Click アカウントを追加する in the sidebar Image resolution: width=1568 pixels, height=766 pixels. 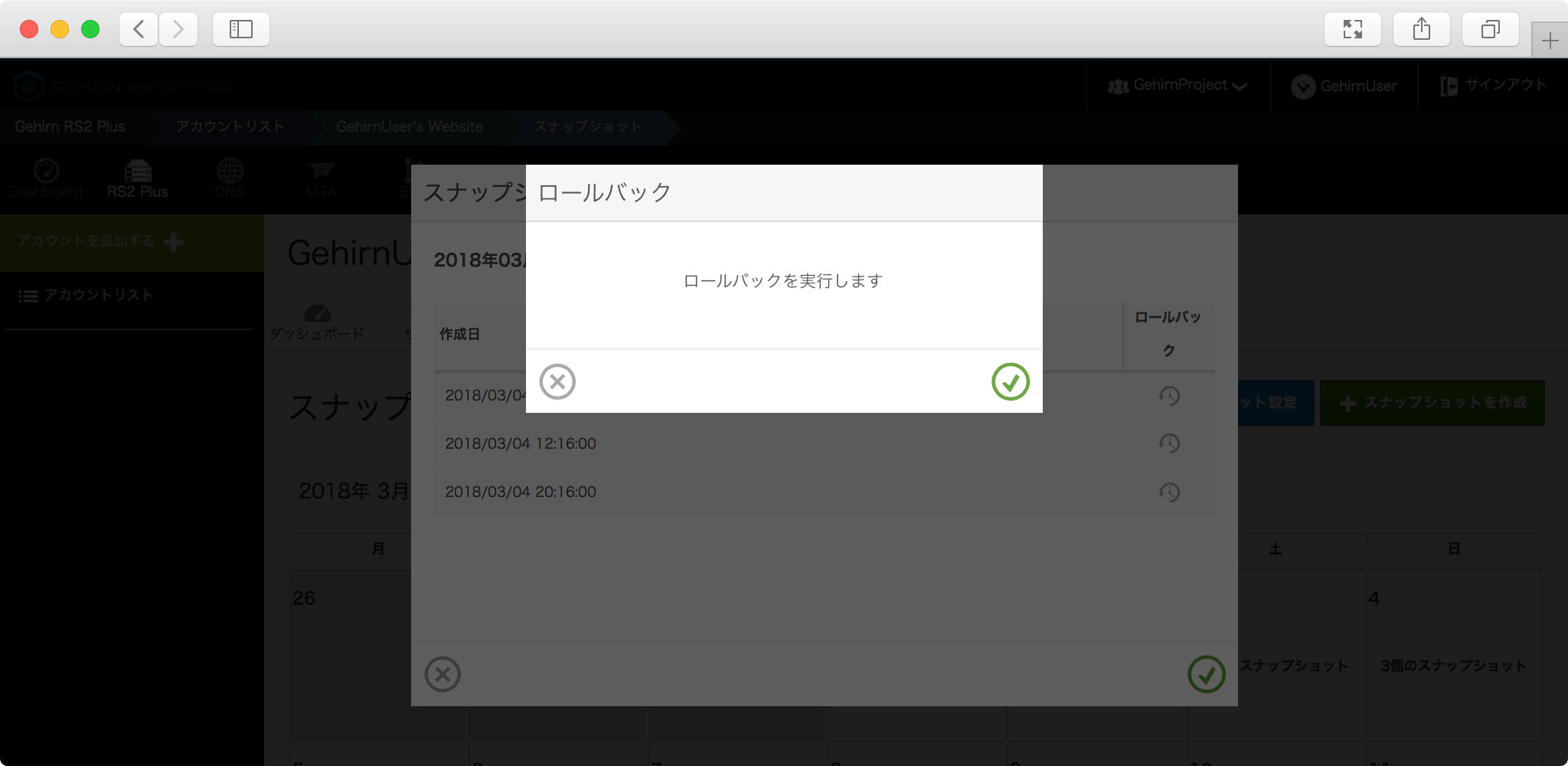100,242
